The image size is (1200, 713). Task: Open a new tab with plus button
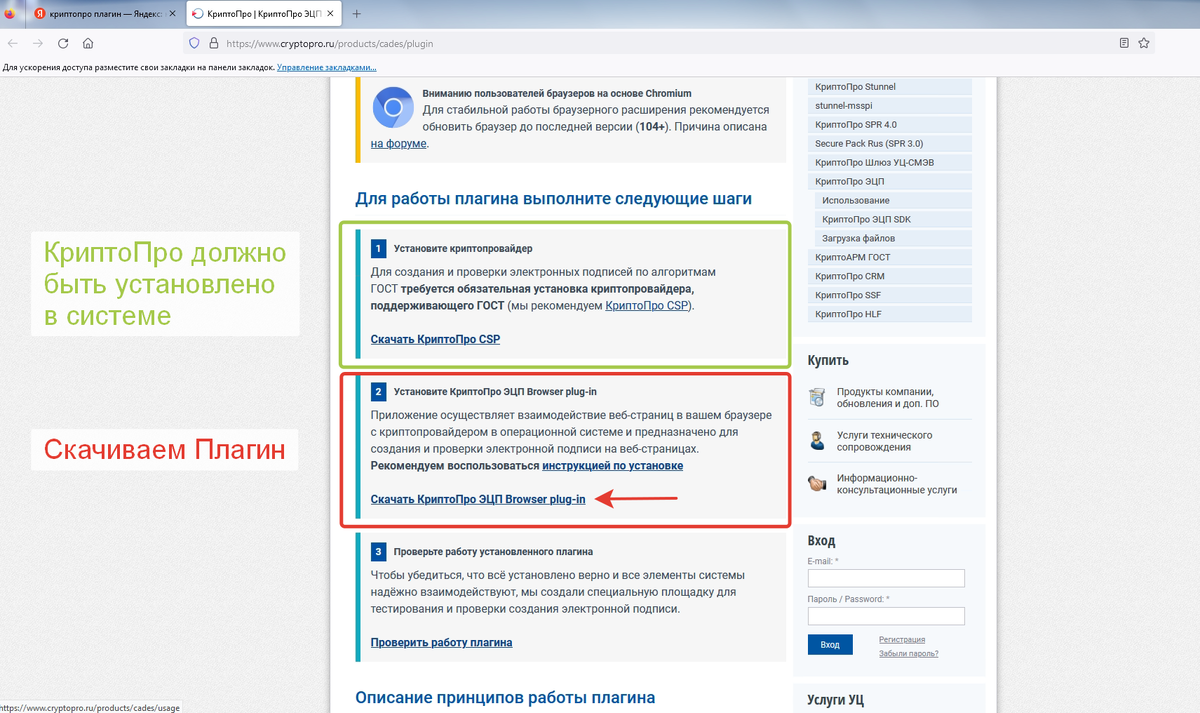coord(357,14)
